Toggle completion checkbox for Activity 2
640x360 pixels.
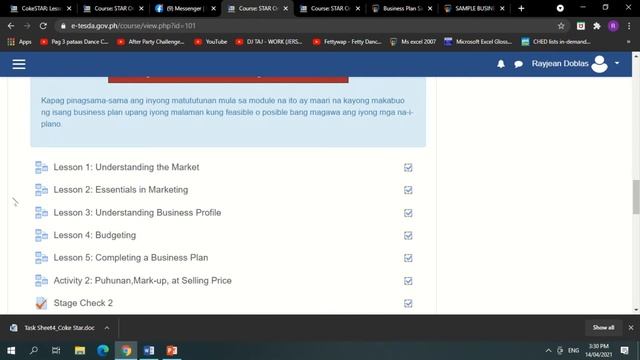(x=408, y=281)
